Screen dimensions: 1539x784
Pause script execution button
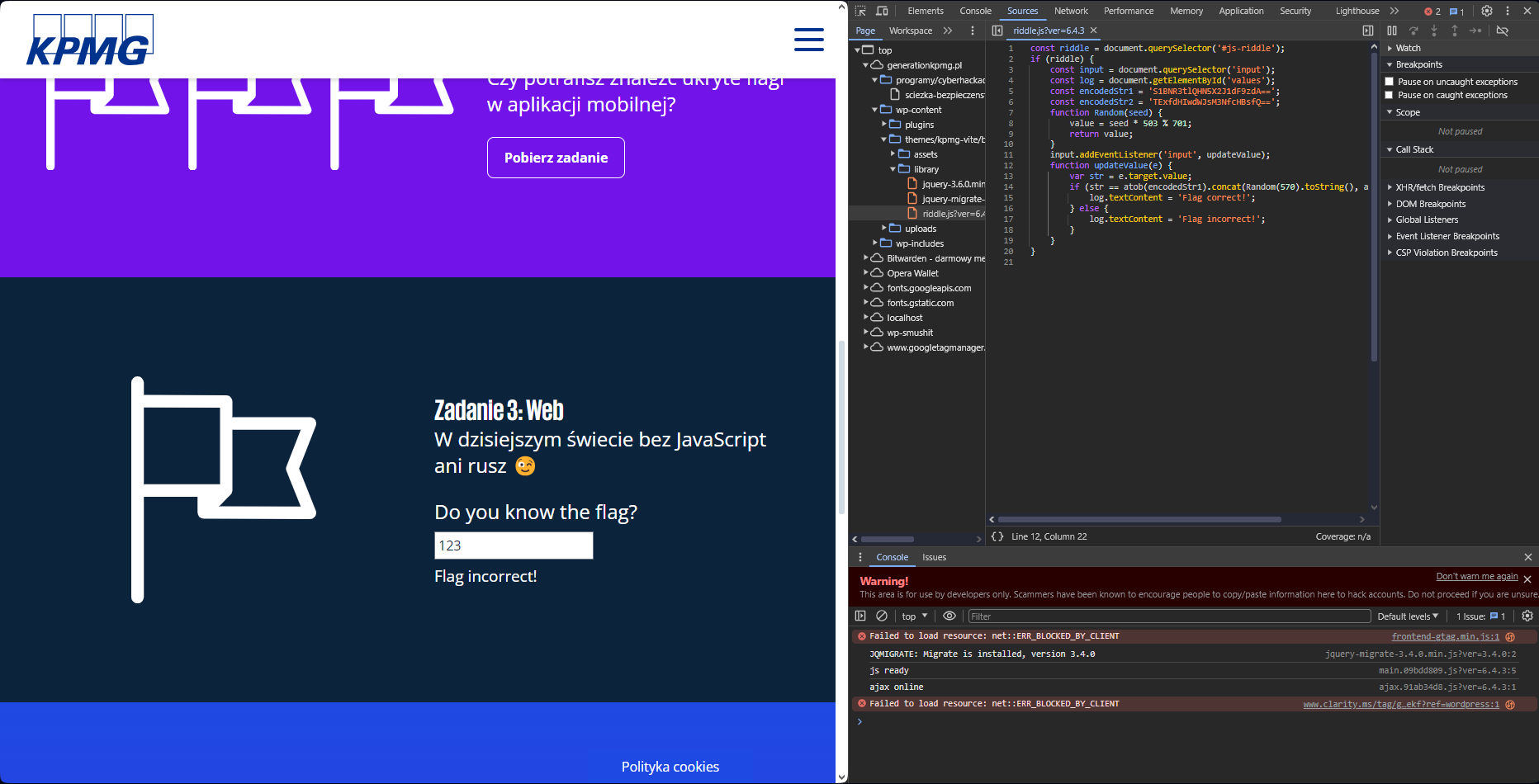[x=1392, y=31]
